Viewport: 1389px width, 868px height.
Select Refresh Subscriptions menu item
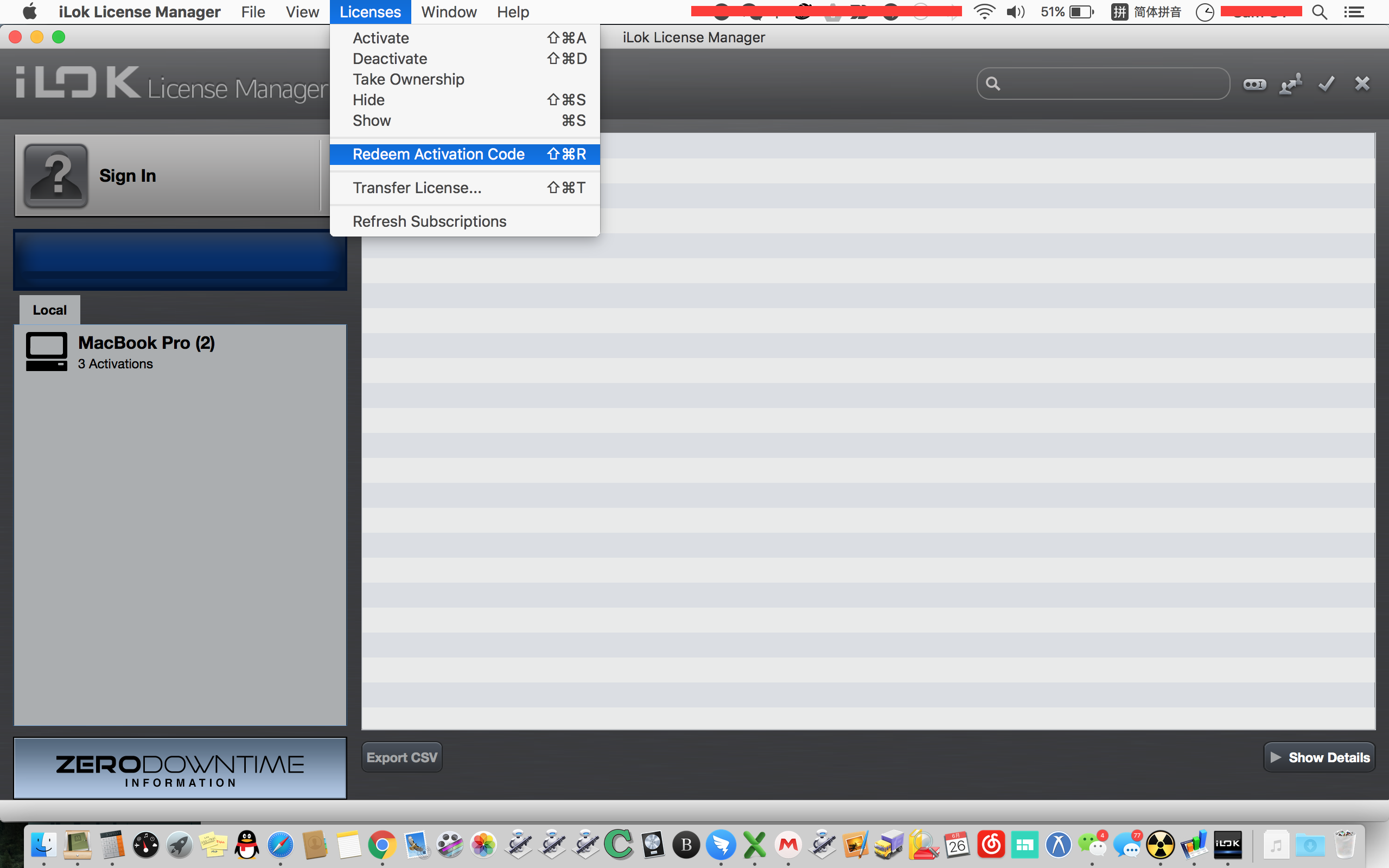(465, 221)
